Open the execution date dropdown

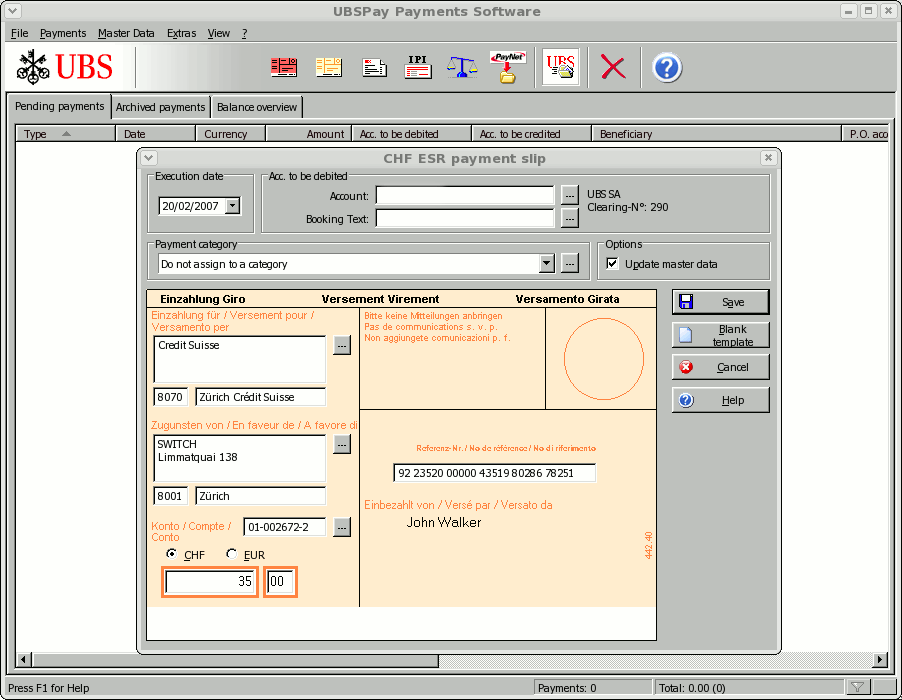232,204
